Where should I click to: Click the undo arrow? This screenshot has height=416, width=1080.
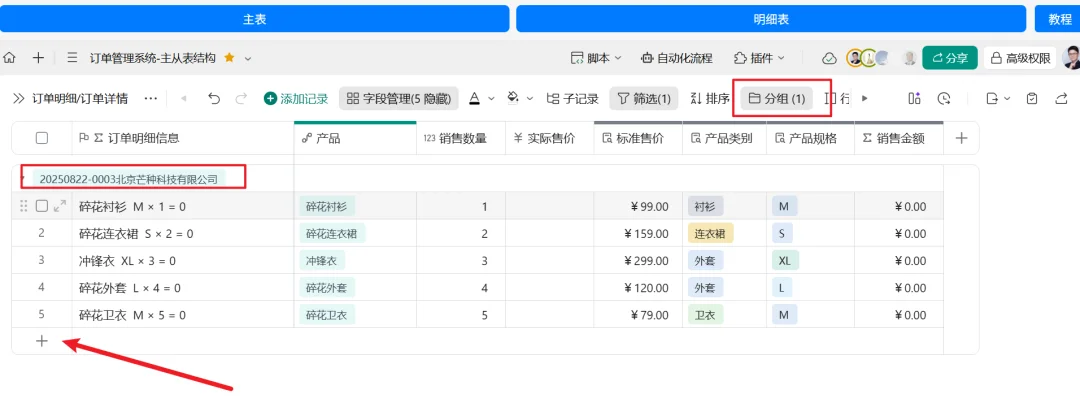coord(214,98)
